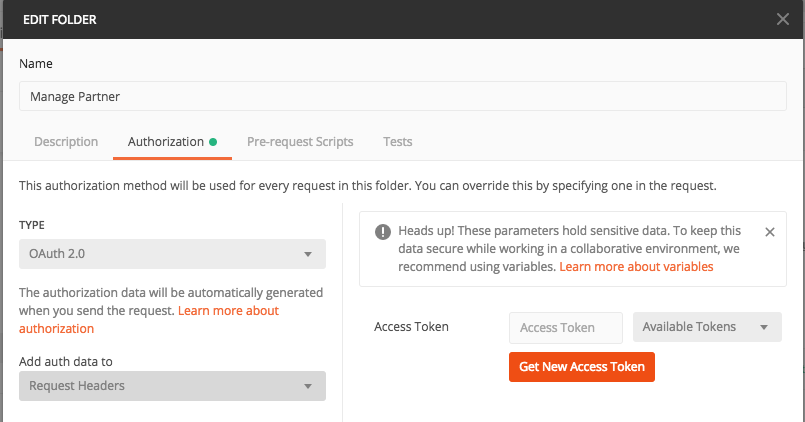Open the Available Tokens dropdown

707,327
